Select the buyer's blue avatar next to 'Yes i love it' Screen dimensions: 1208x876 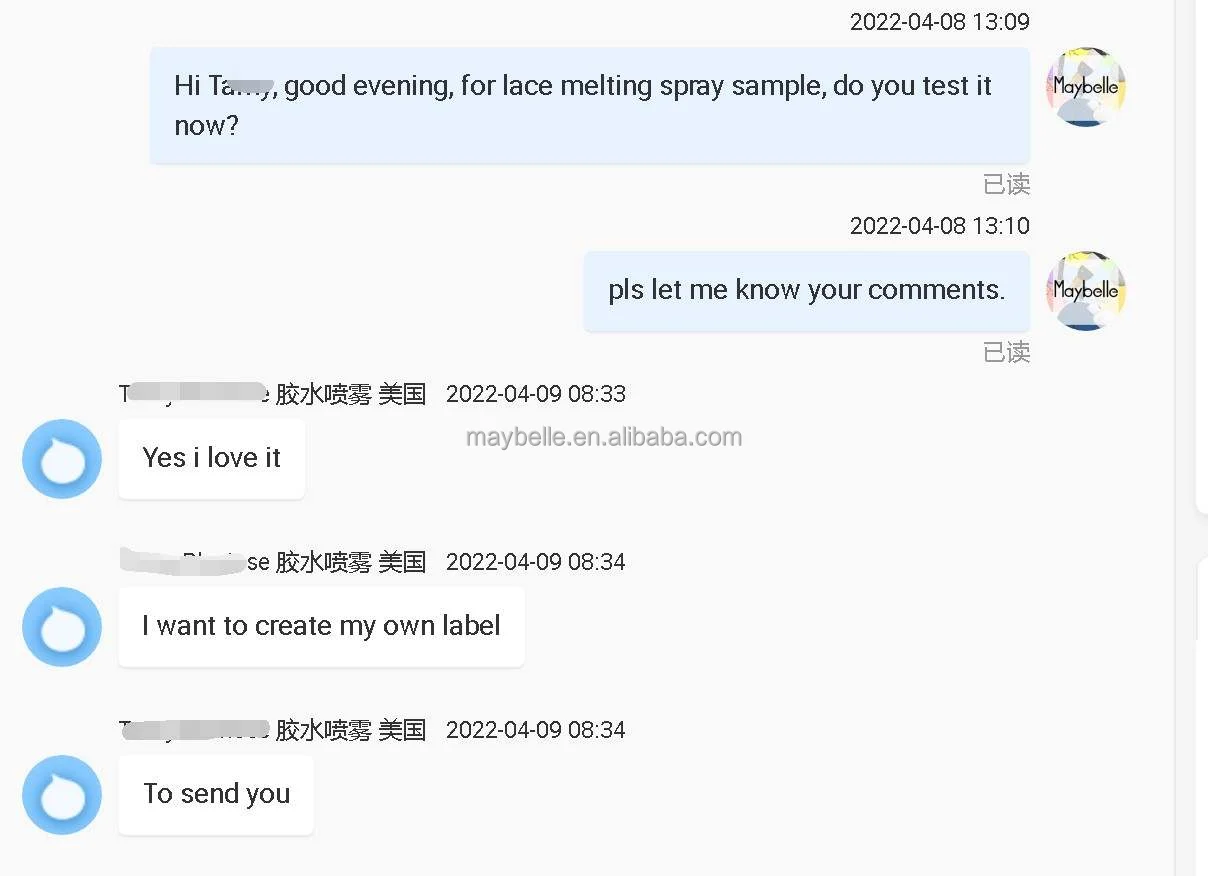click(61, 458)
